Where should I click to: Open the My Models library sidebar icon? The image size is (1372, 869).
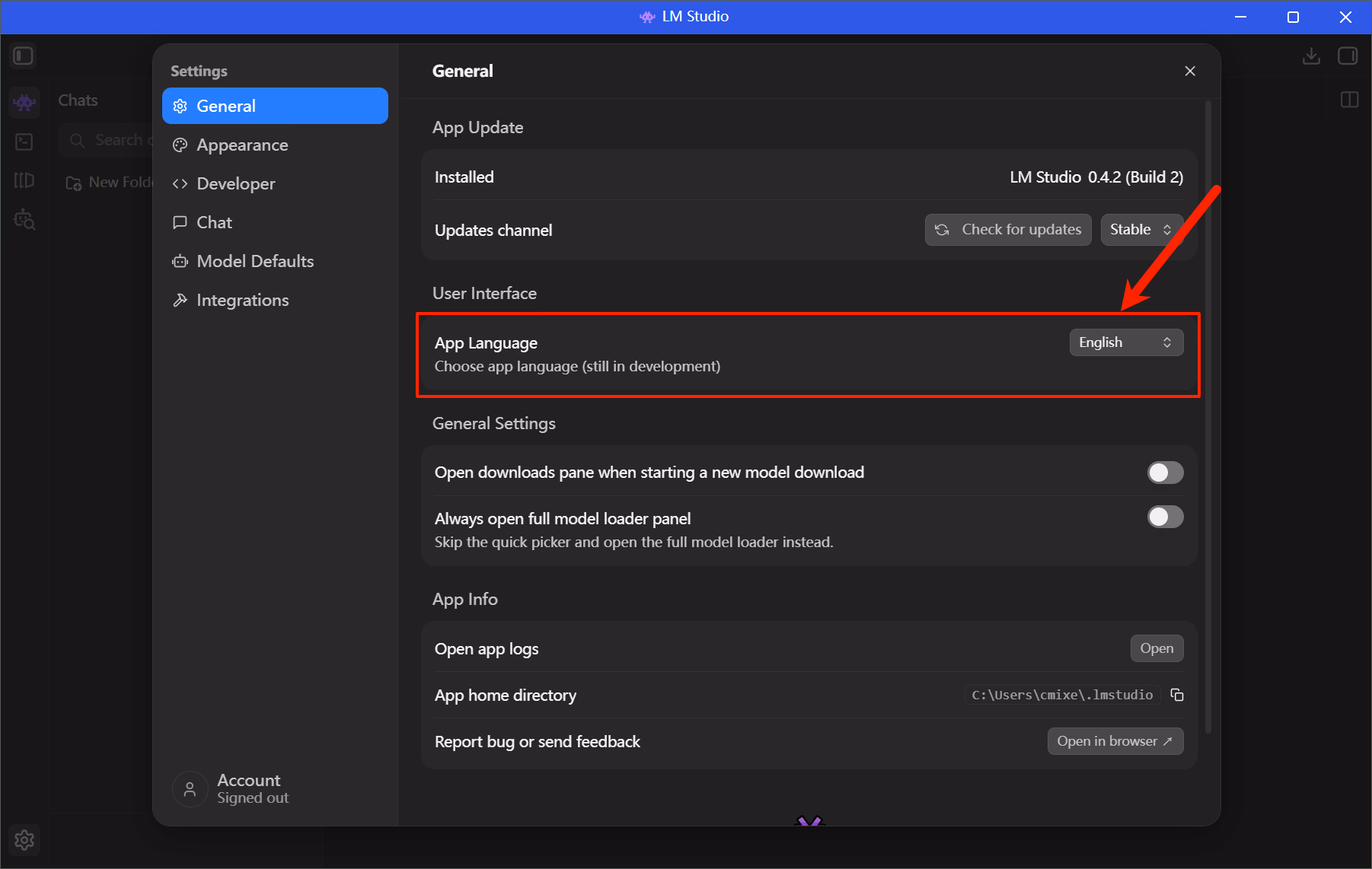pyautogui.click(x=24, y=180)
